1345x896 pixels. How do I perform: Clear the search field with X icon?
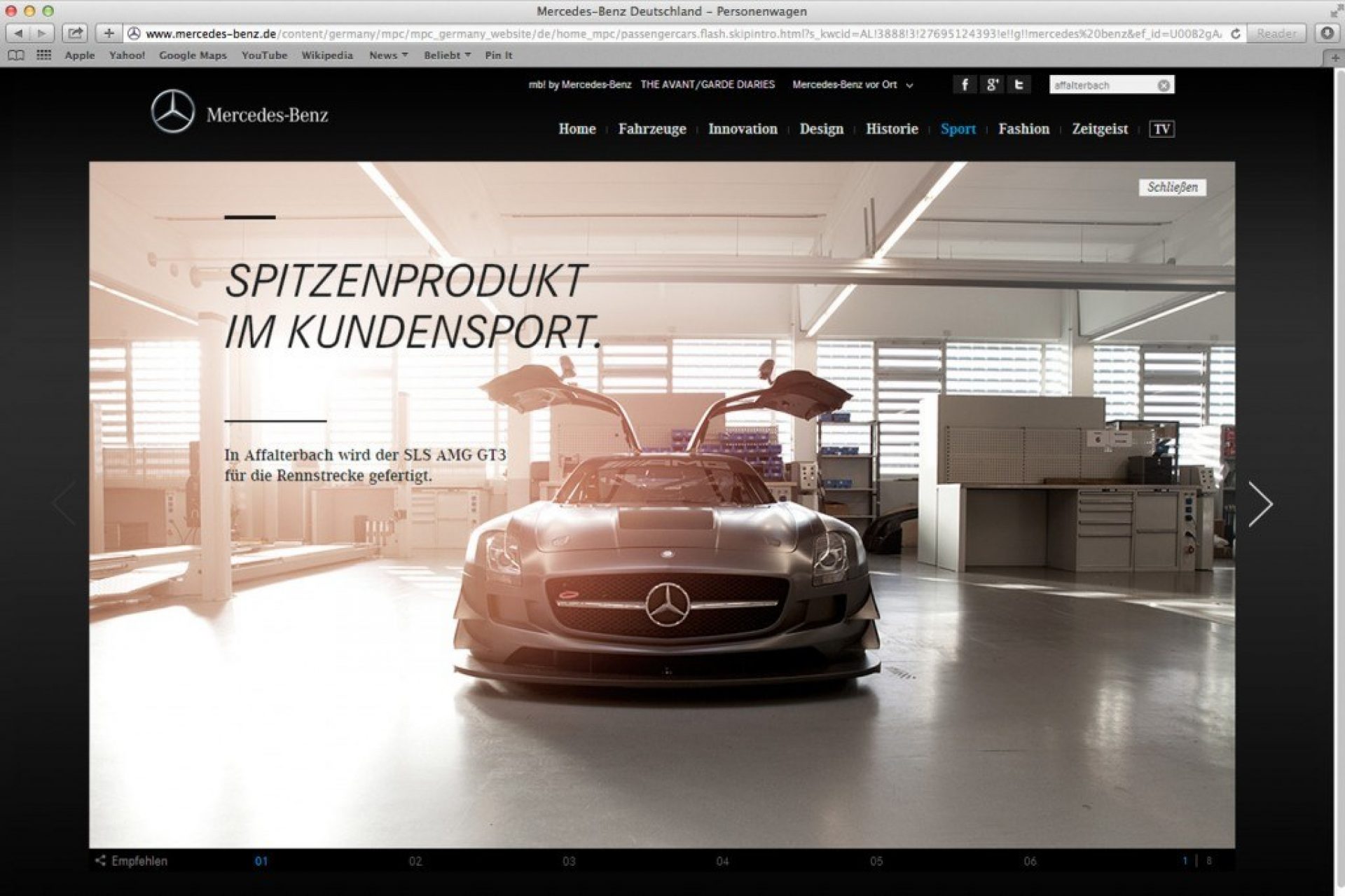tap(1164, 85)
